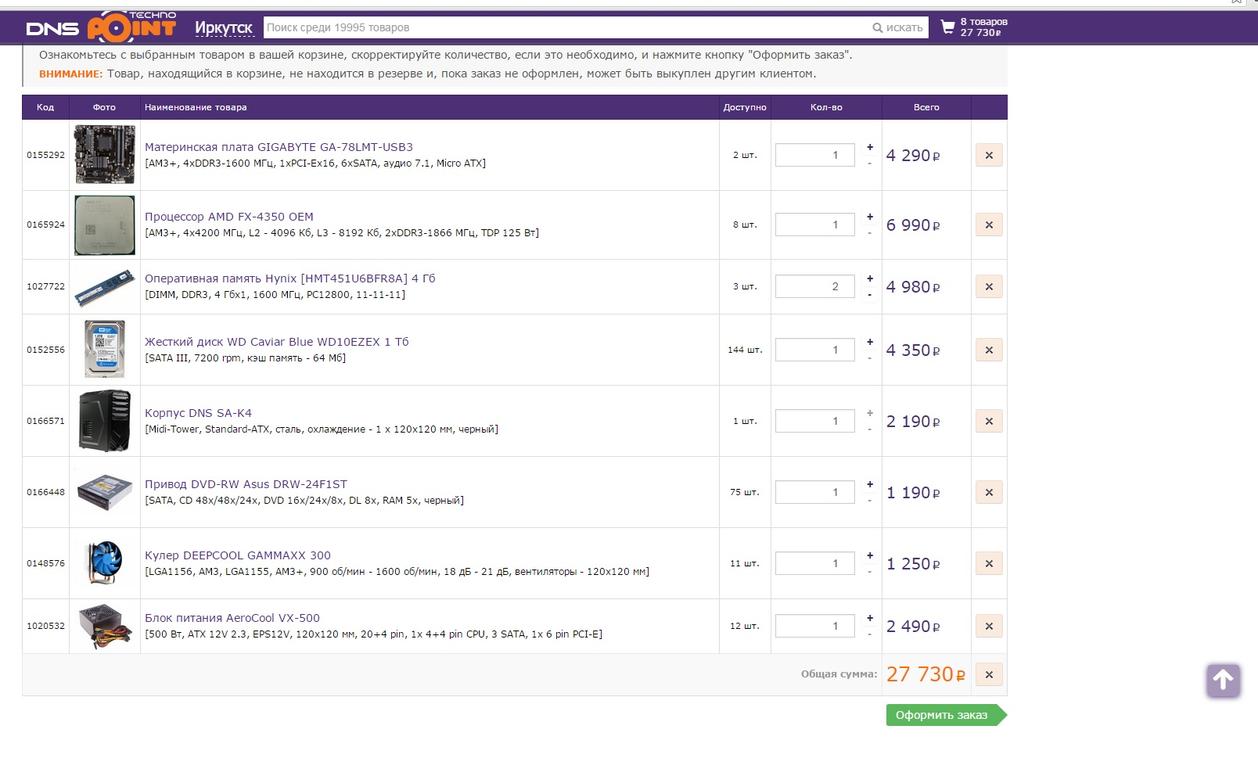Click quantity field for WD Caviar Blue

point(815,350)
